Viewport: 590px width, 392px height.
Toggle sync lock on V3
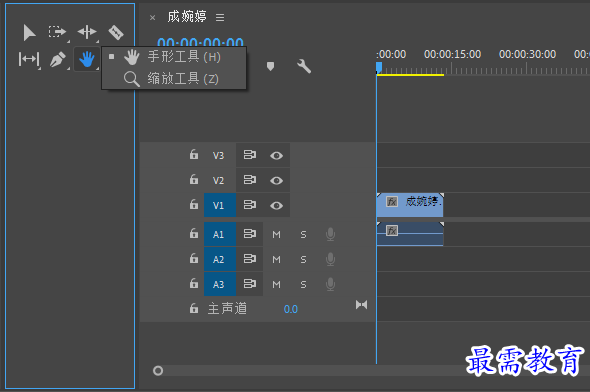click(249, 155)
